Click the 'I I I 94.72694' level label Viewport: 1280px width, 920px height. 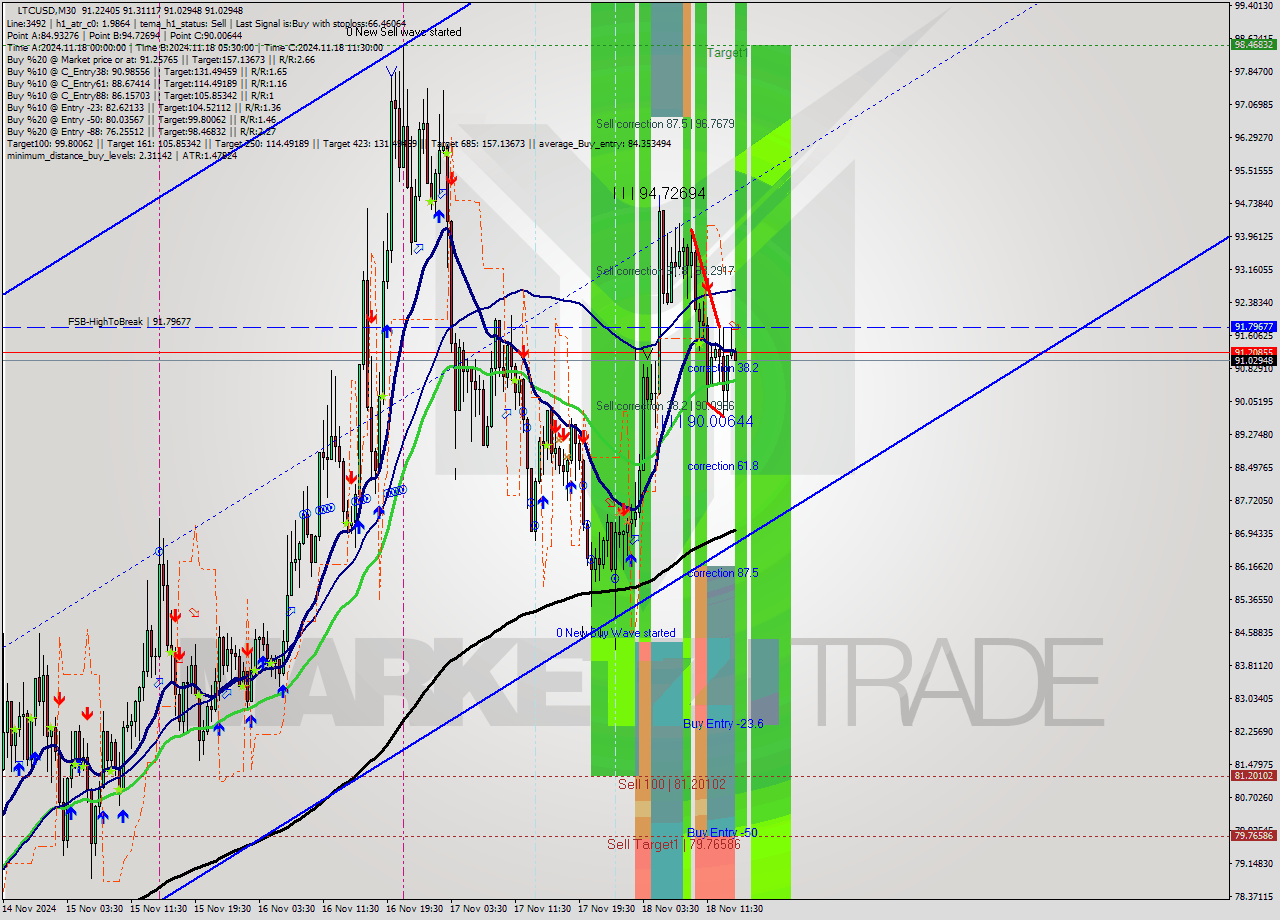click(x=660, y=193)
